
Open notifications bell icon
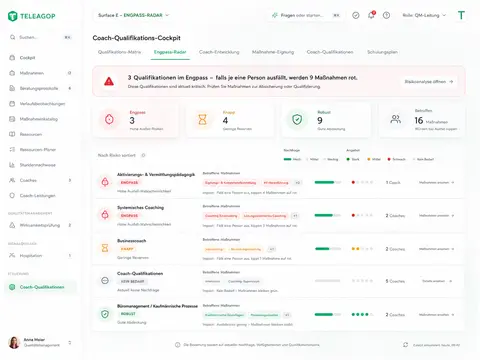click(x=371, y=15)
